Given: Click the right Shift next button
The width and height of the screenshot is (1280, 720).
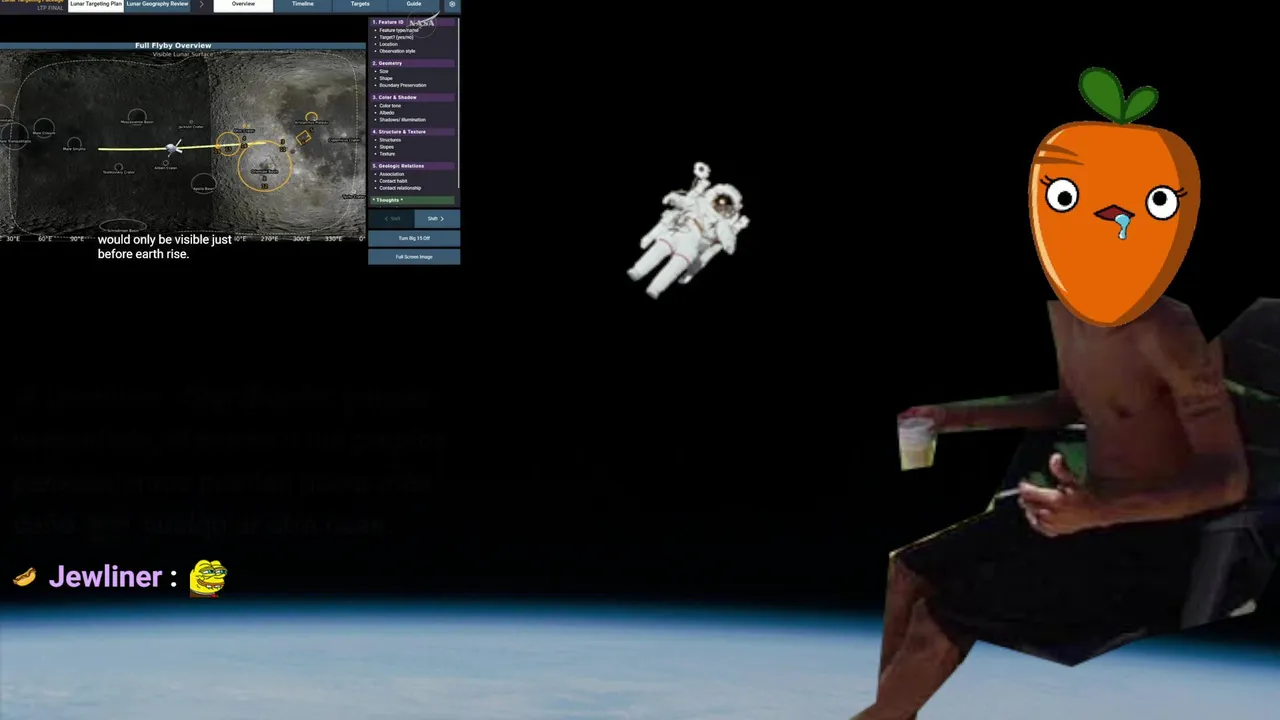Looking at the screenshot, I should tap(437, 218).
